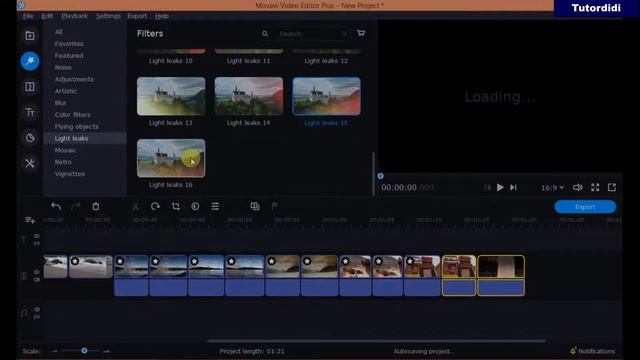Click the Add track icon

(x=30, y=220)
